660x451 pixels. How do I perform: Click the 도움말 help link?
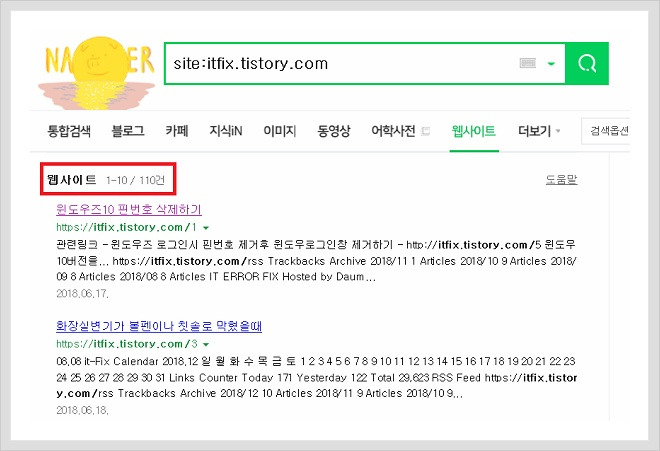[x=562, y=180]
